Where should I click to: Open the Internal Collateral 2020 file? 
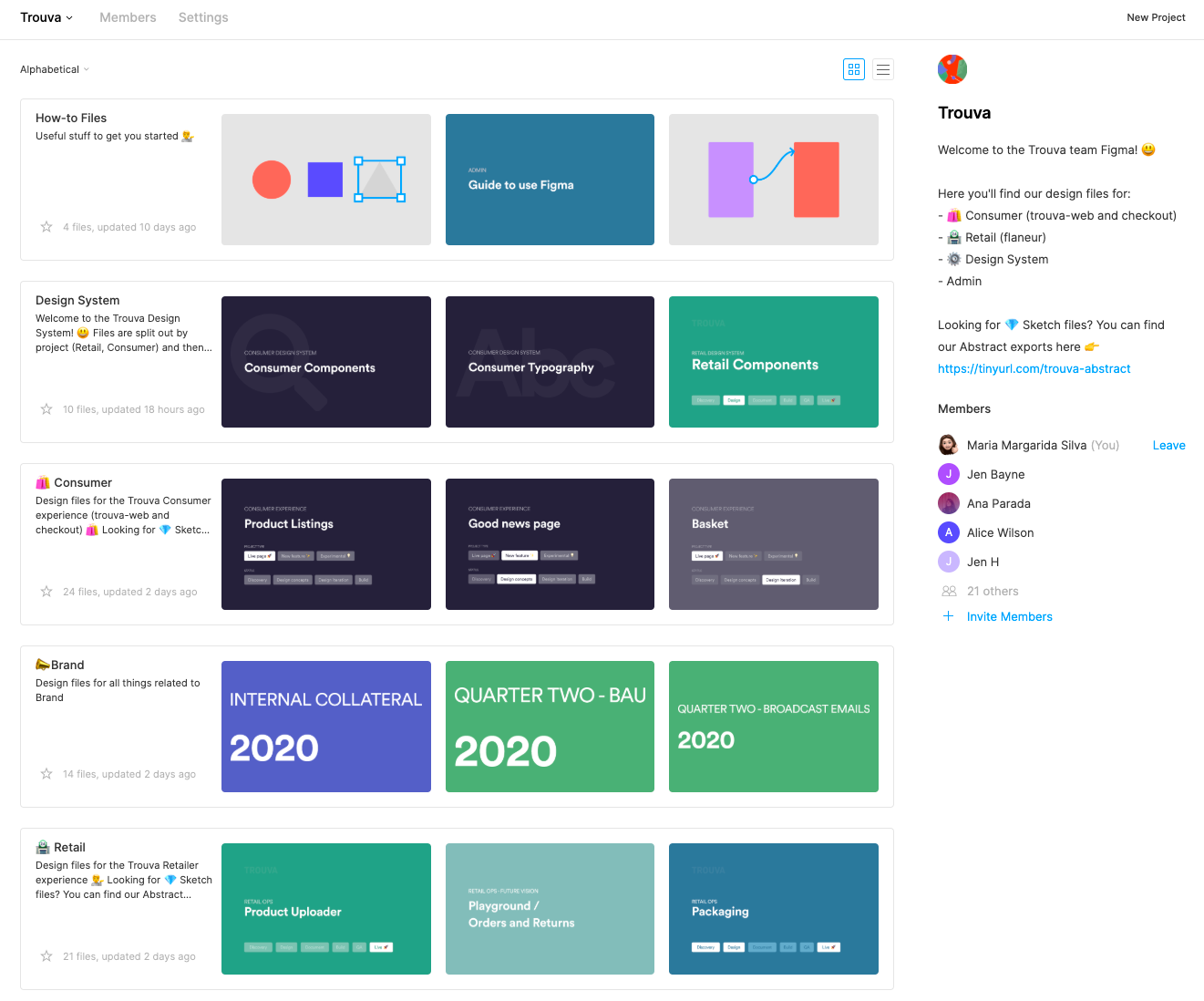click(326, 727)
